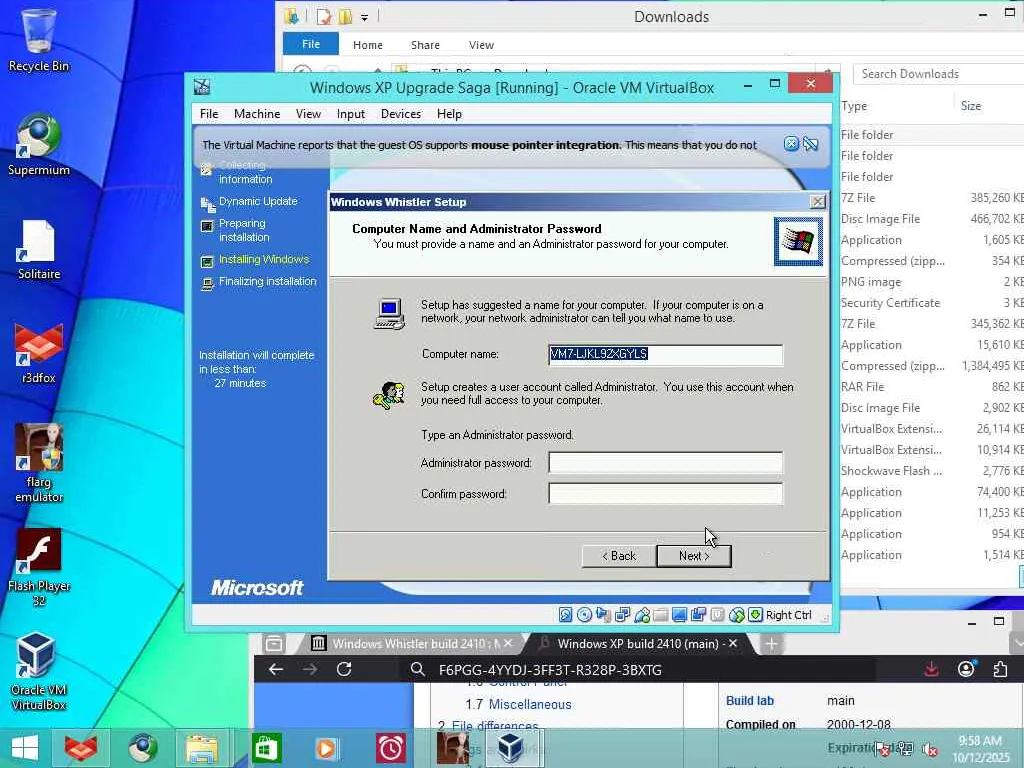Click the network adapters indicator in VirtualBox status bar
1024x768 pixels.
622,615
